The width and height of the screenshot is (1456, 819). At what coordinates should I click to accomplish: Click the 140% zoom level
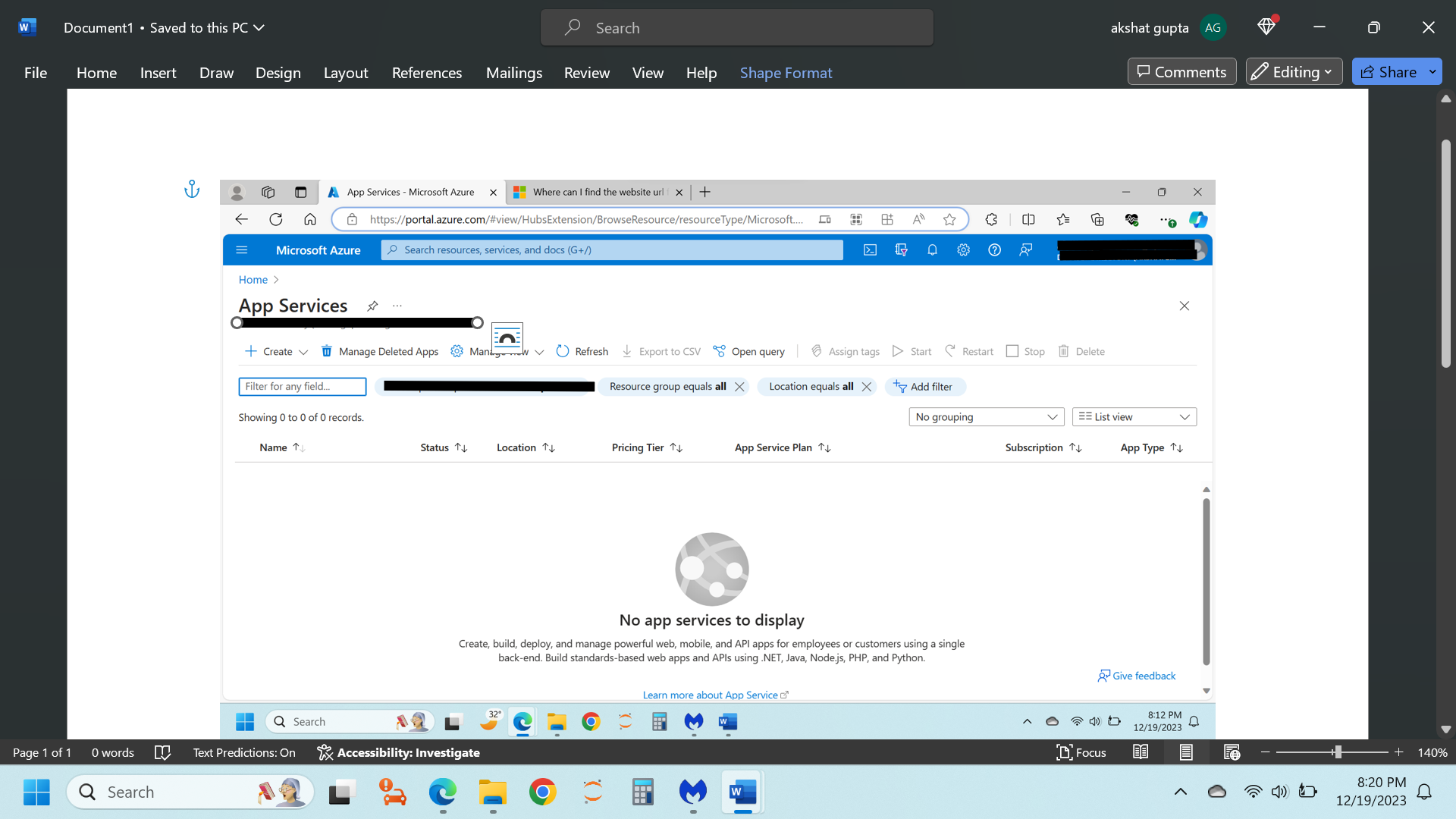[1432, 752]
